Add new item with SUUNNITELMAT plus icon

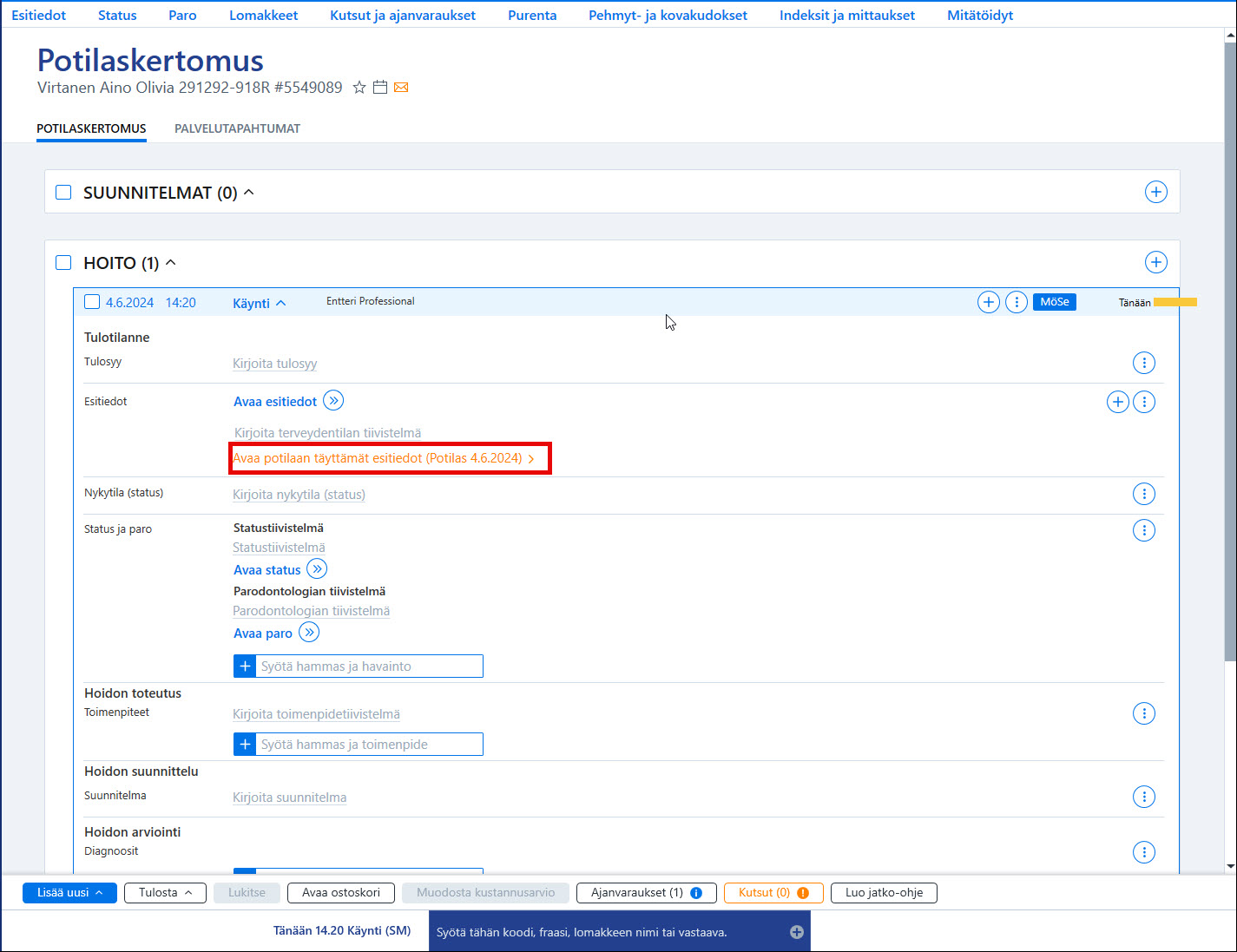tap(1156, 192)
